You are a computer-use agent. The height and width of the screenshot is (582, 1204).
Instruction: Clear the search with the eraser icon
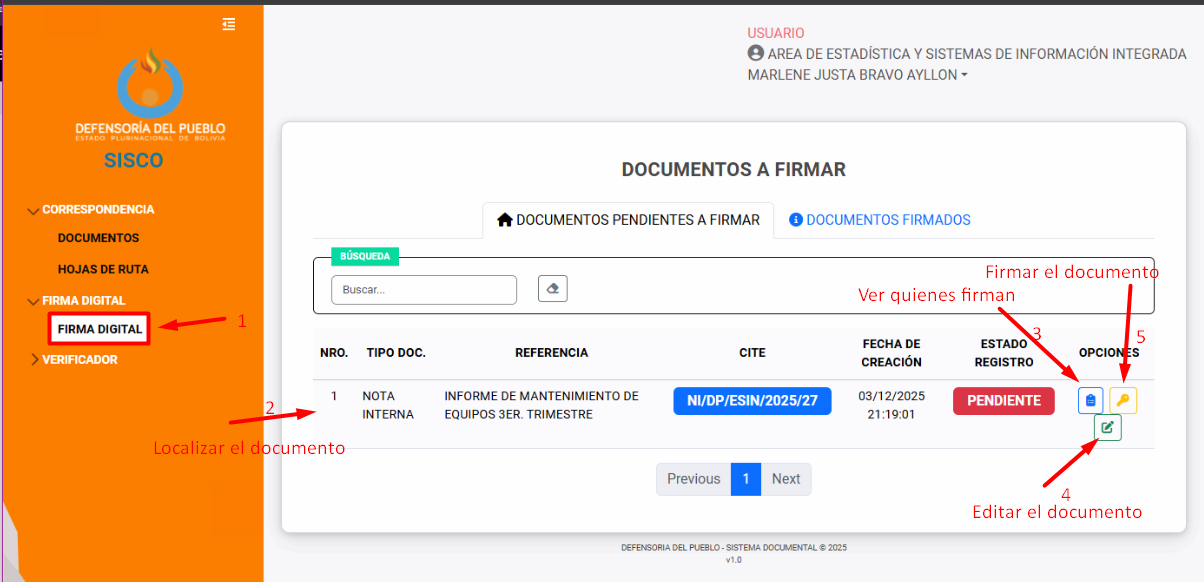[553, 289]
